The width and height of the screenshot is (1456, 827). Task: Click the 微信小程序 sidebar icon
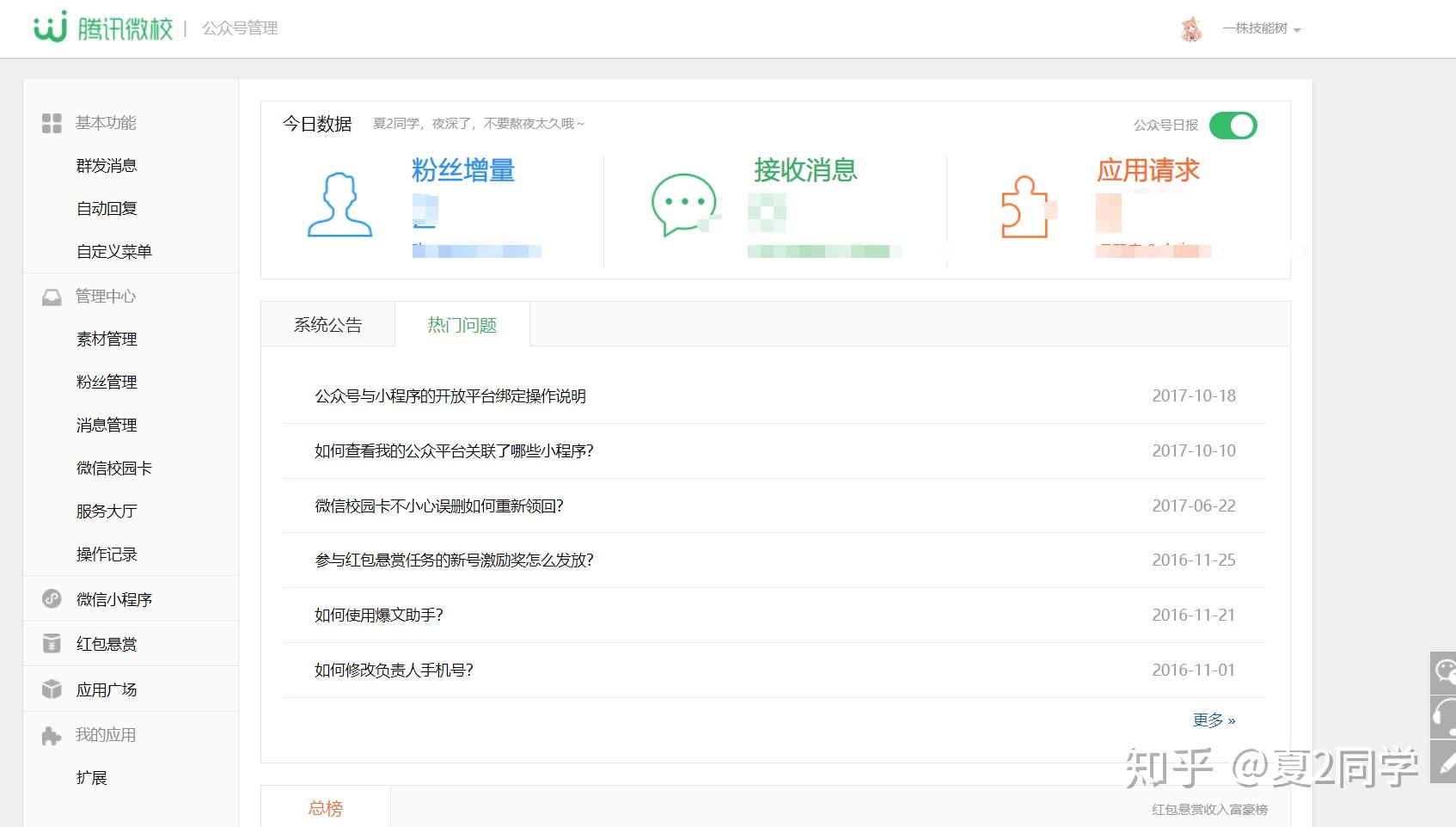[52, 598]
